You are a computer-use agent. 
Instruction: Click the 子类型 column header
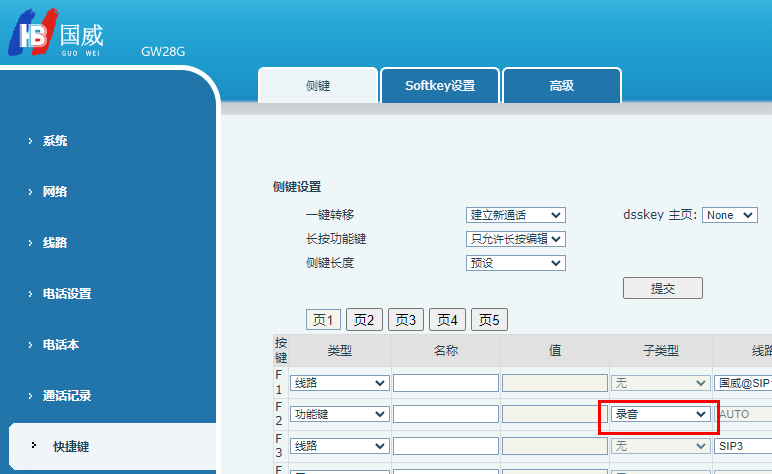[661, 350]
